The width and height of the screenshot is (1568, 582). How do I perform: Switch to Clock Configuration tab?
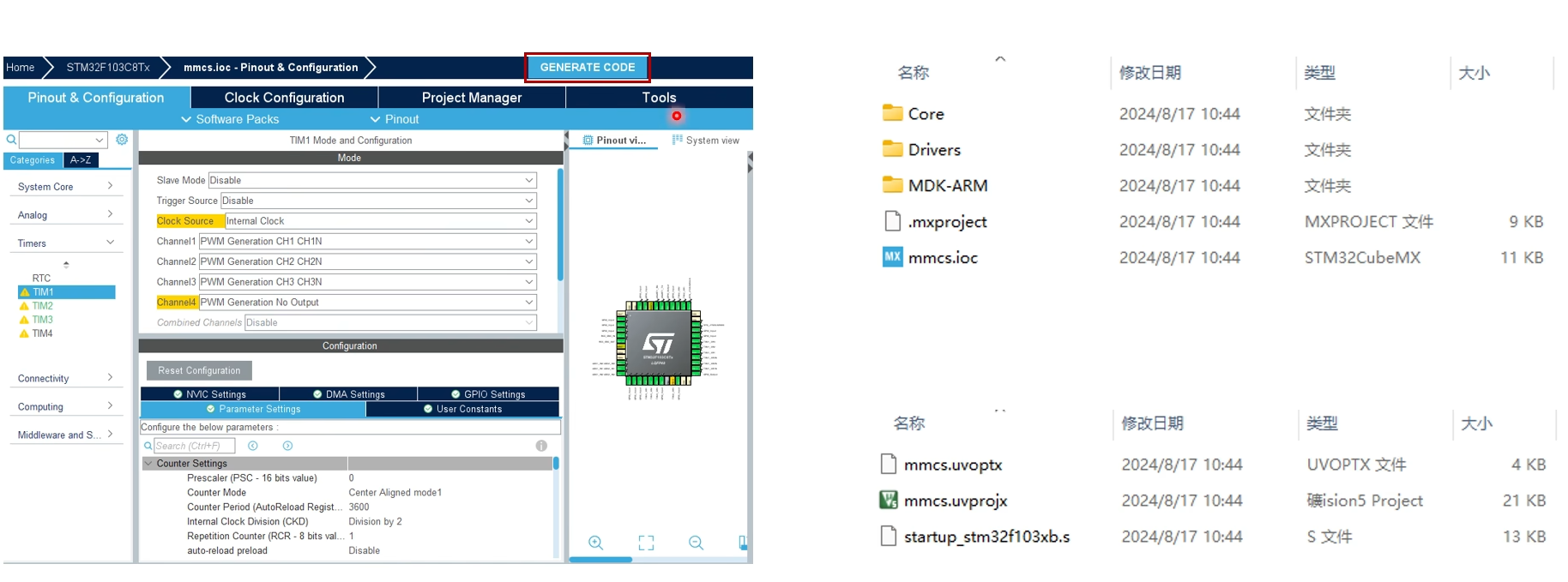pyautogui.click(x=284, y=98)
